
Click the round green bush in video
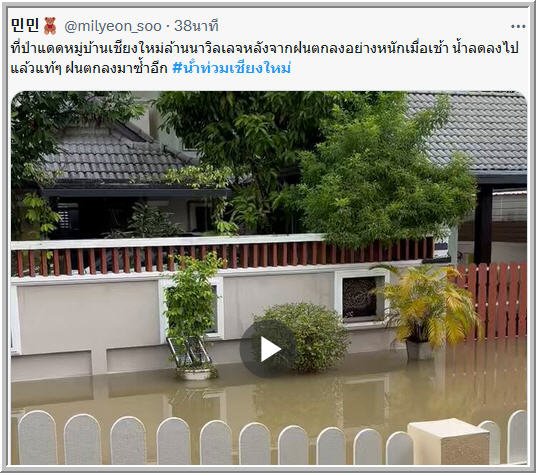coord(304,337)
